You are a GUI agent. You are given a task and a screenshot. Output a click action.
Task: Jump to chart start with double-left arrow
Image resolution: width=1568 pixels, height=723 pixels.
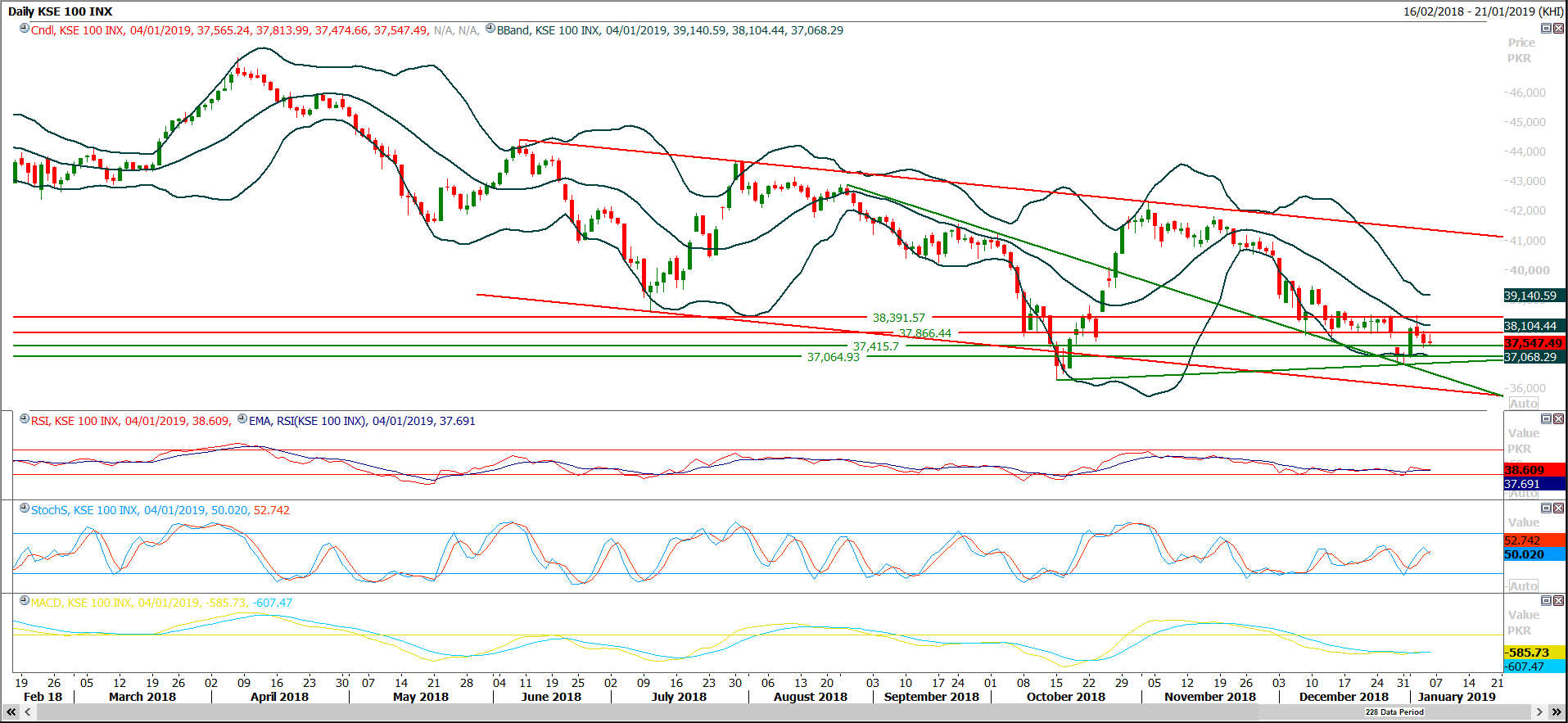11,712
